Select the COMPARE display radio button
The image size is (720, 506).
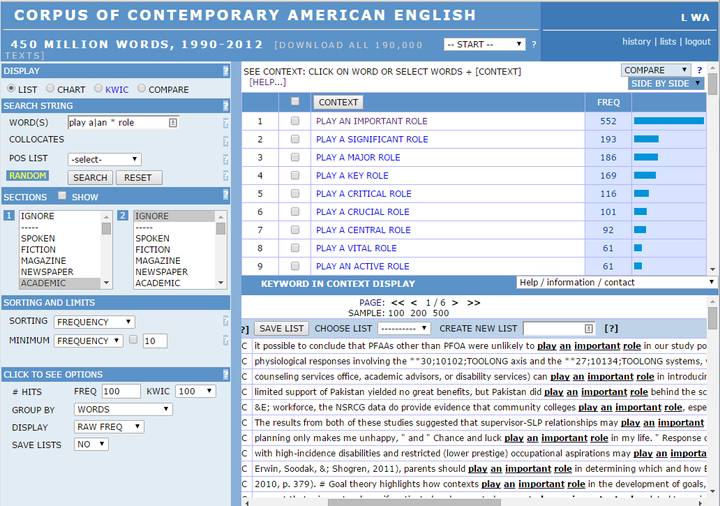coord(141,88)
